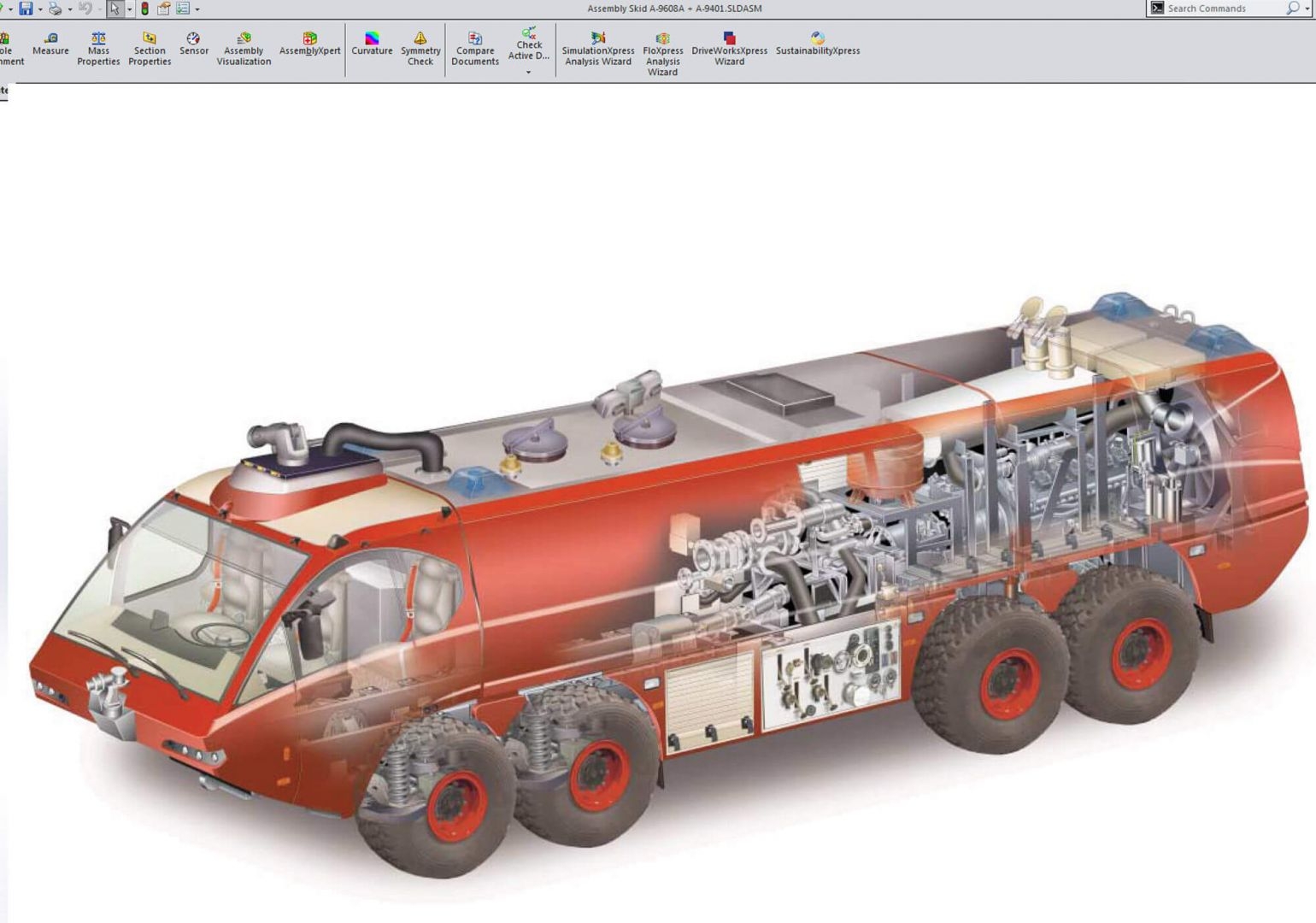
Task: Run Symmetry Check
Action: point(420,49)
